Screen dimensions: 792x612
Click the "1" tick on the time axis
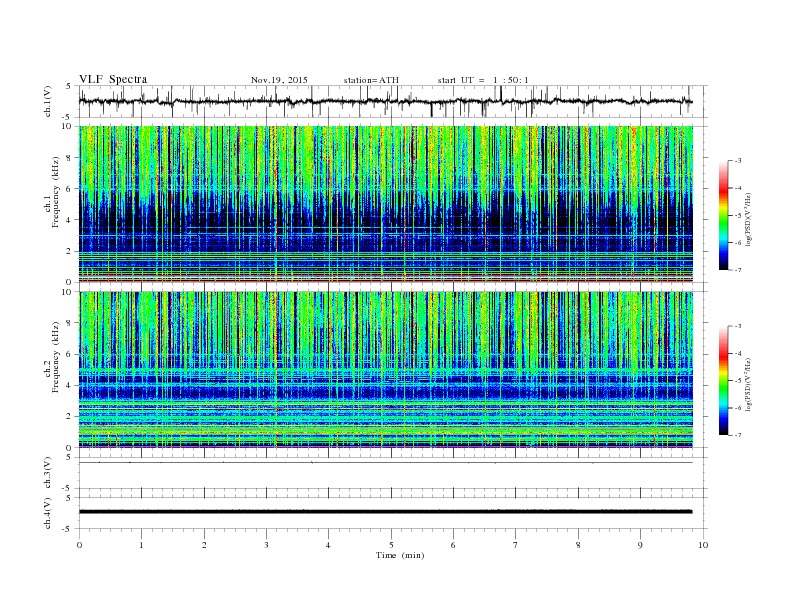[141, 545]
